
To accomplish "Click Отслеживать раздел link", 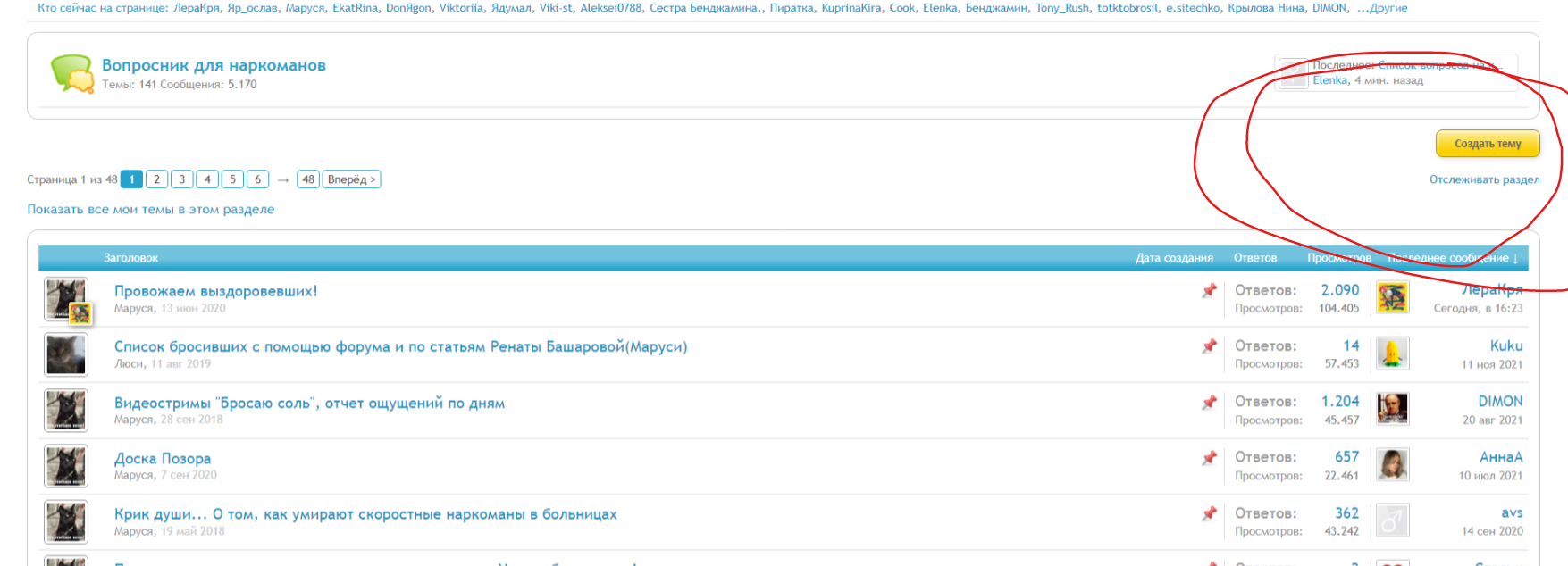I will 1484,179.
